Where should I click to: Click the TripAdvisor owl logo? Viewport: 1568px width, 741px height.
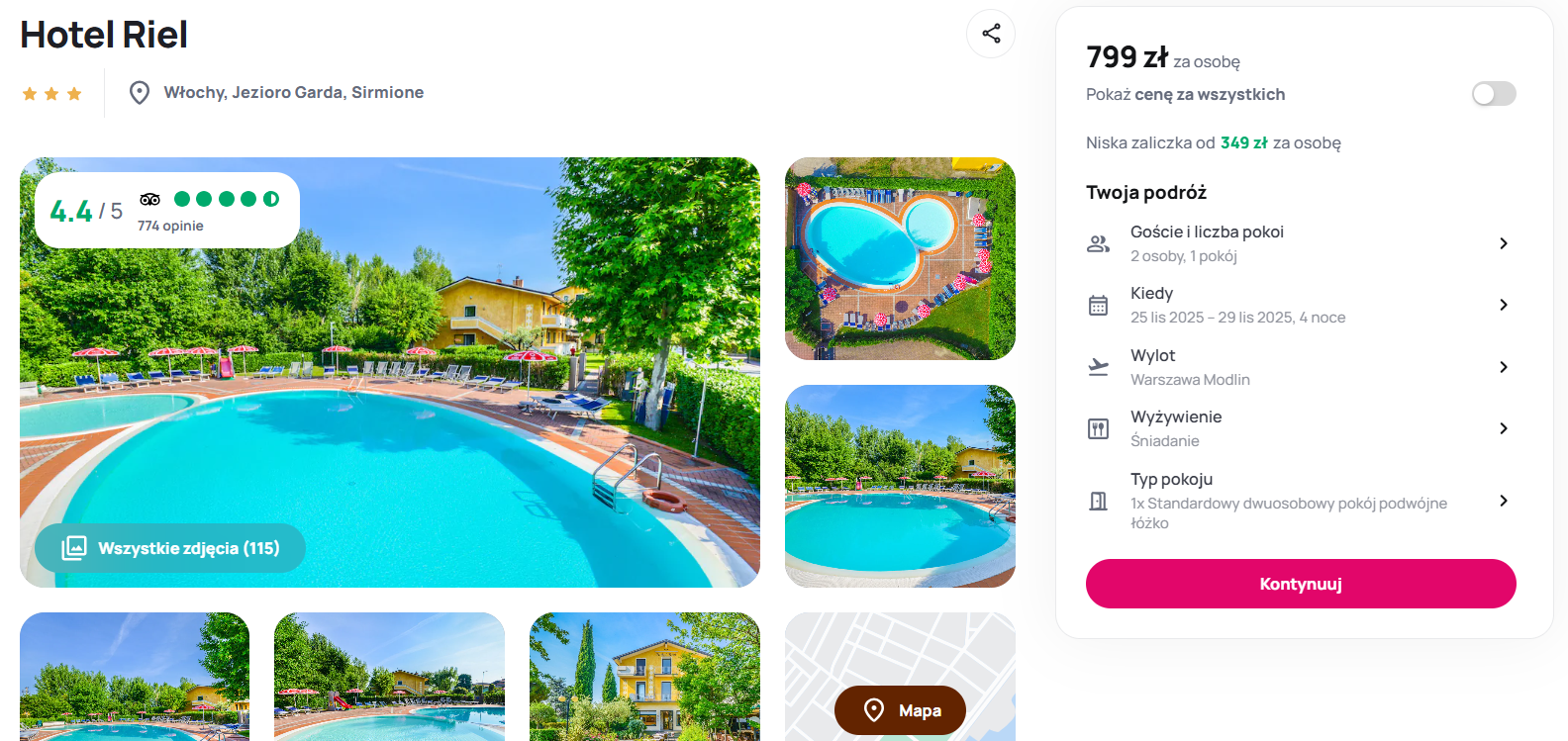(x=149, y=199)
